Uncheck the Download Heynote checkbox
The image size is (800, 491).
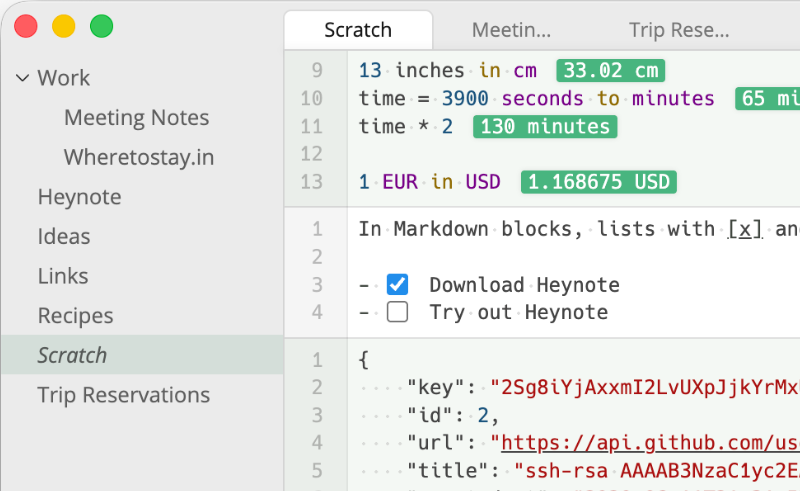coord(397,285)
